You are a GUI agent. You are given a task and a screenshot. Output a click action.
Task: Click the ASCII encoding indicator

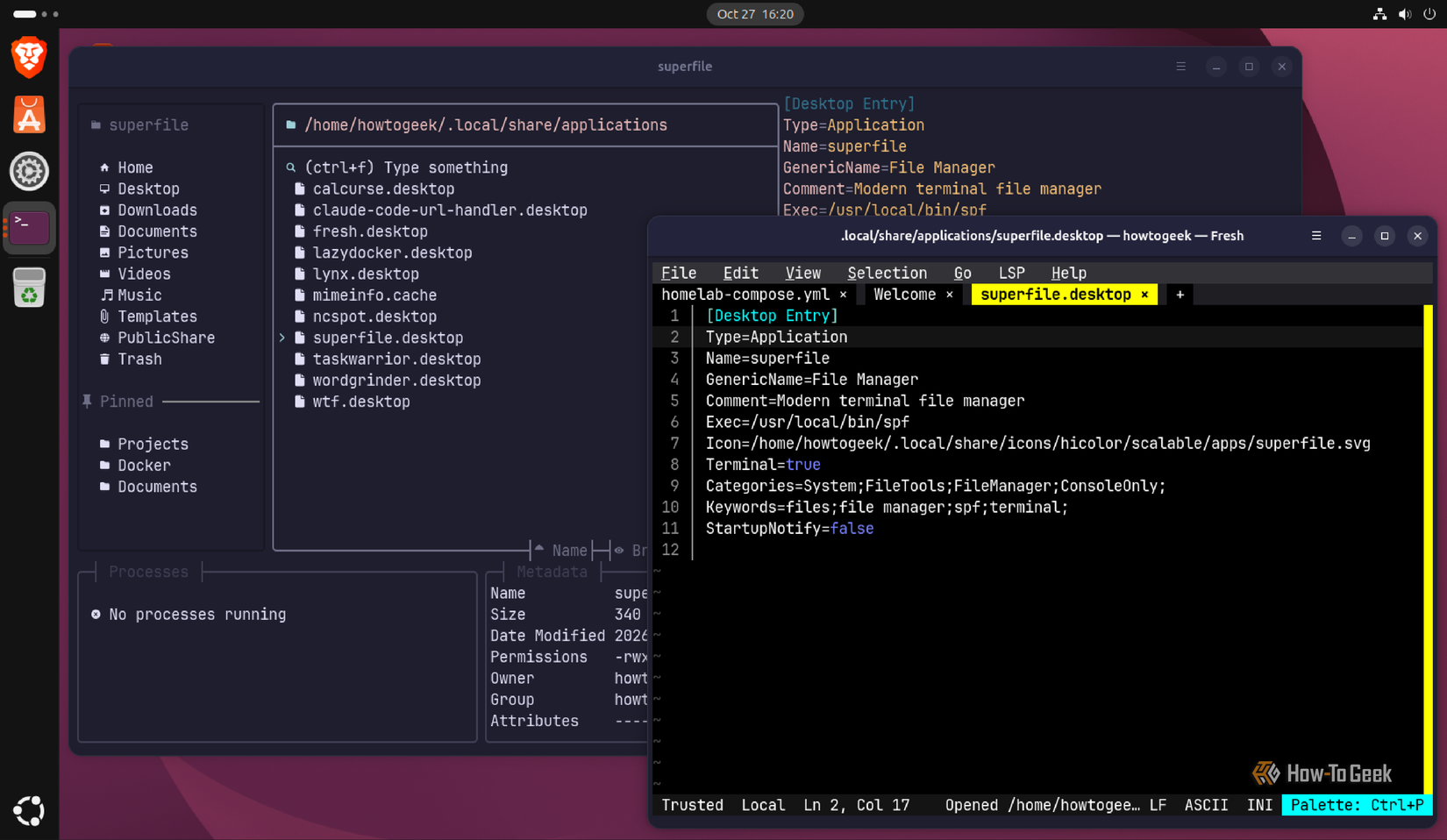coord(1206,805)
